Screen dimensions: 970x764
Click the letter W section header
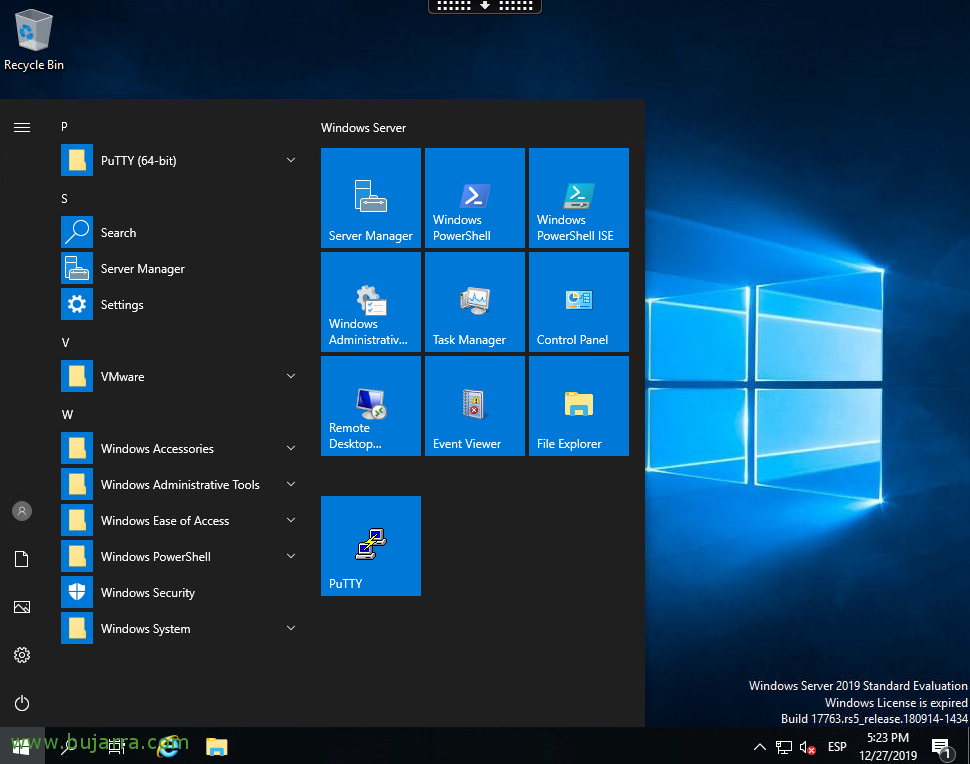pos(67,414)
